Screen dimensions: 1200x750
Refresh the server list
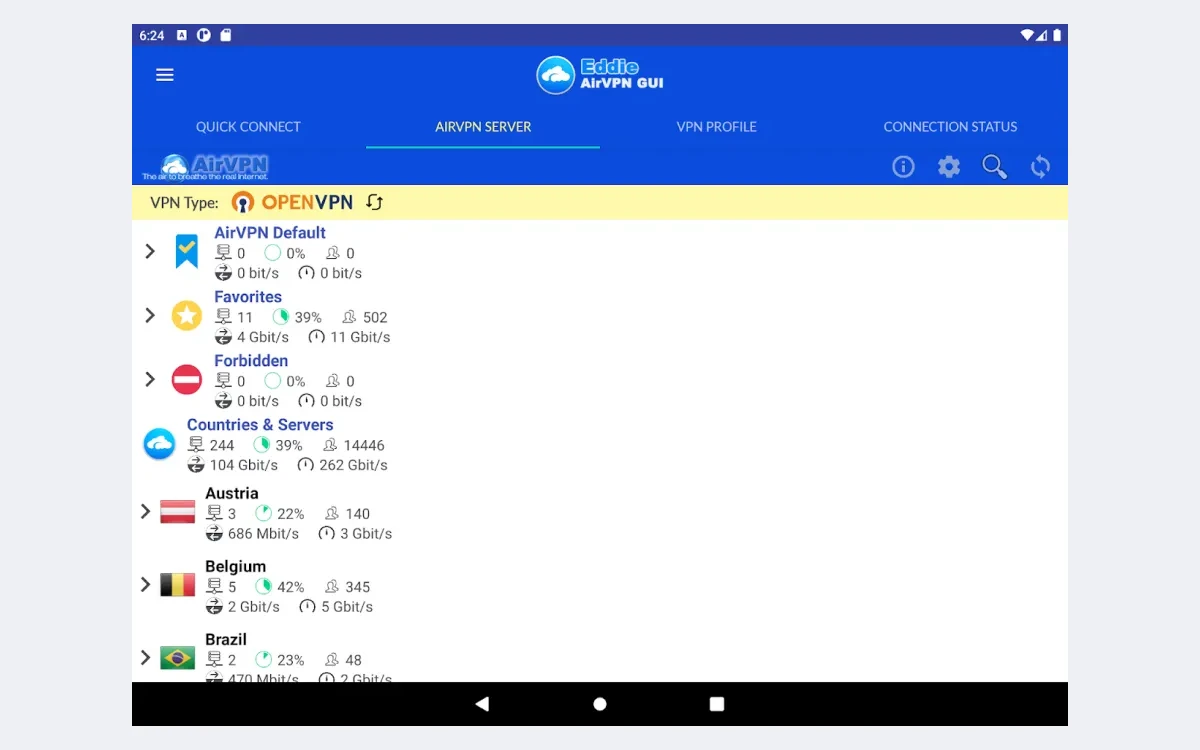coord(1040,167)
